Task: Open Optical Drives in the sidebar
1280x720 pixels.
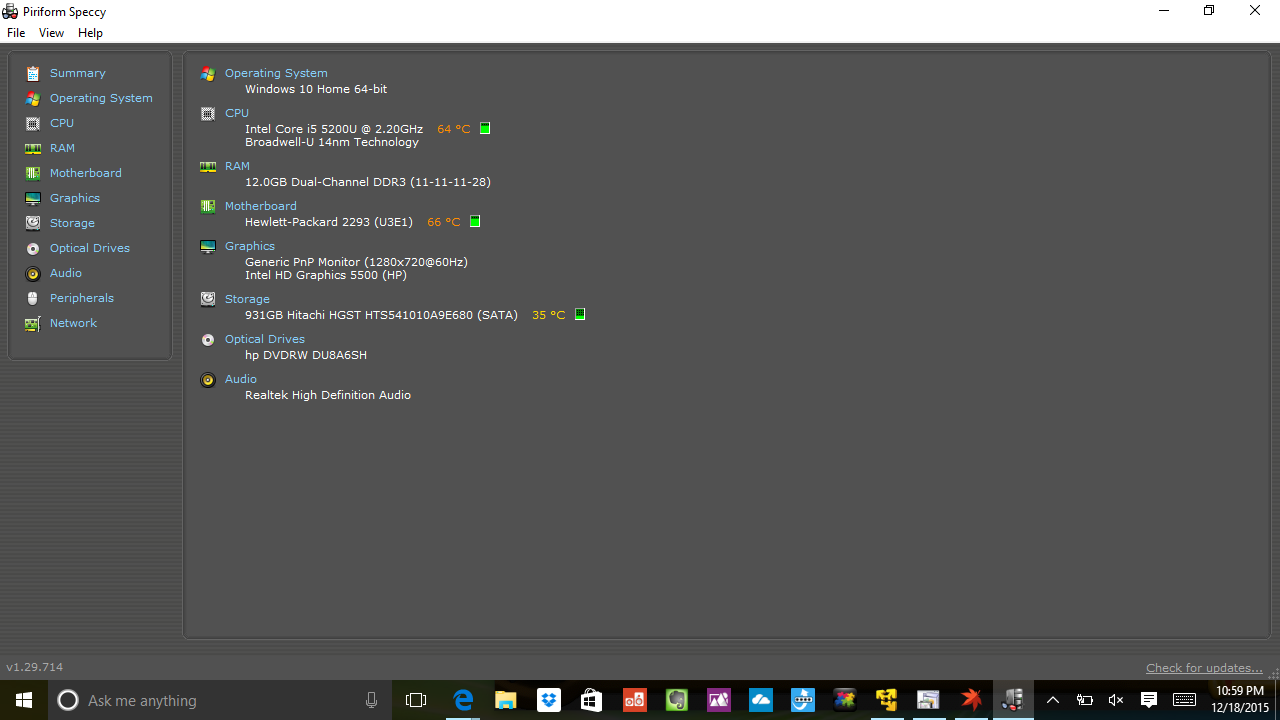Action: point(89,248)
